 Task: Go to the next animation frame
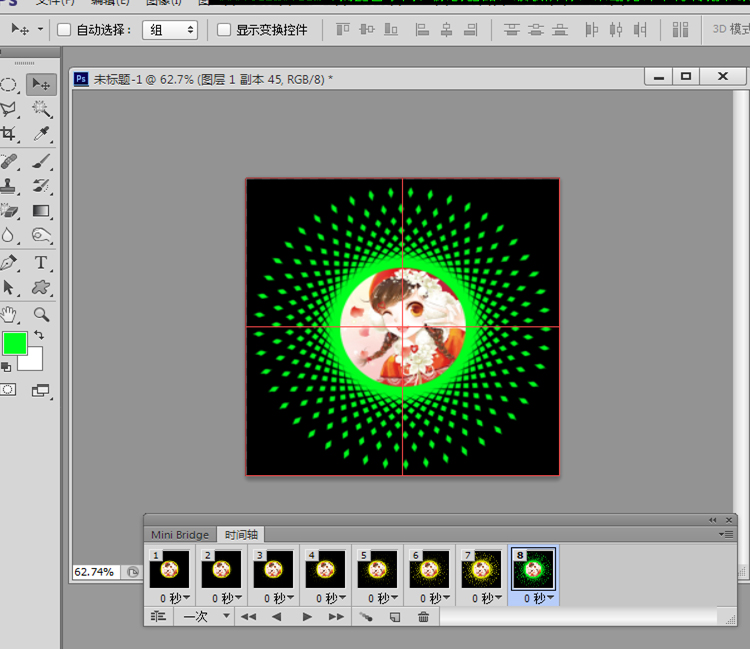pyautogui.click(x=336, y=616)
